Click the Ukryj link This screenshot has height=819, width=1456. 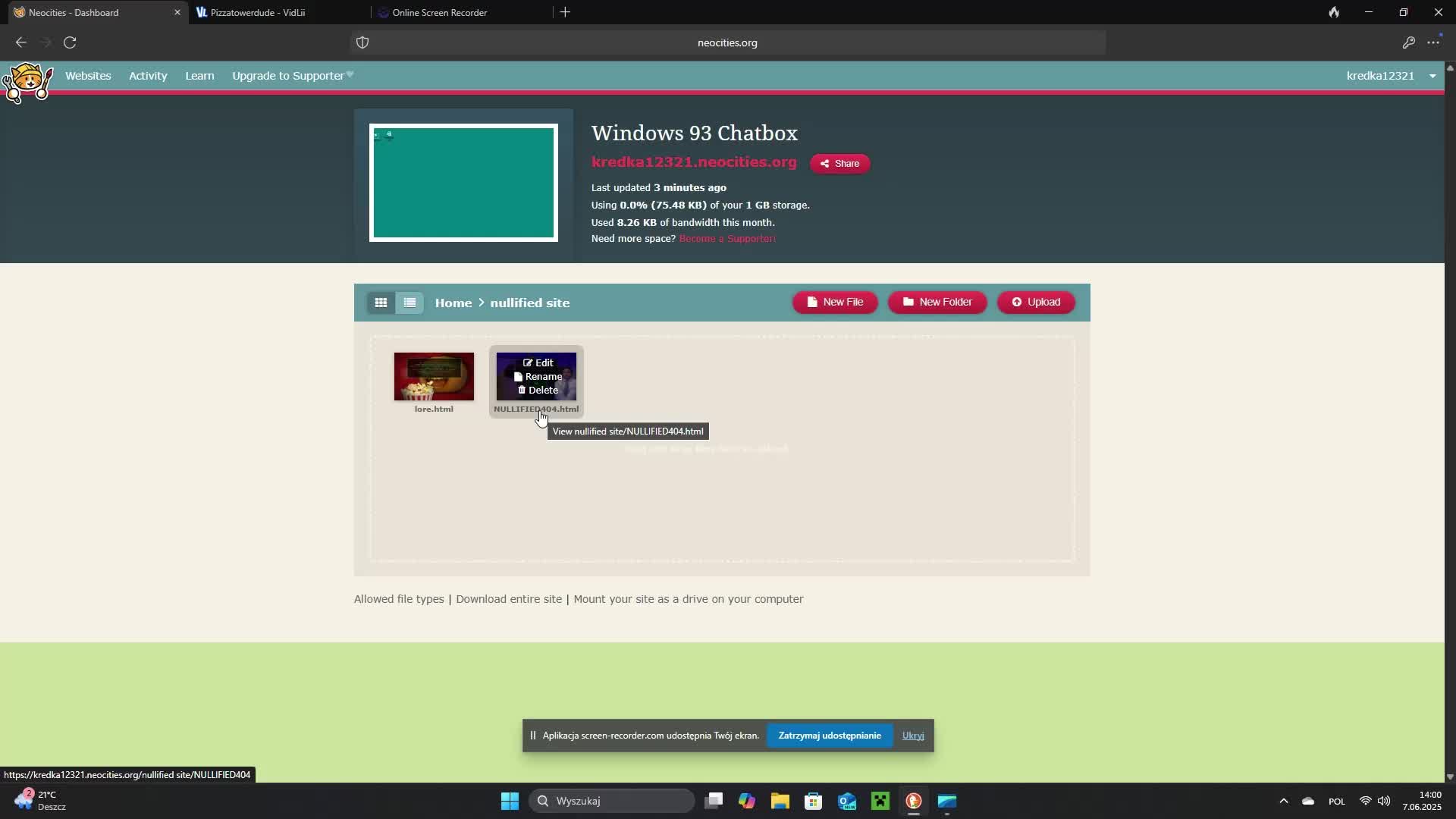click(913, 736)
